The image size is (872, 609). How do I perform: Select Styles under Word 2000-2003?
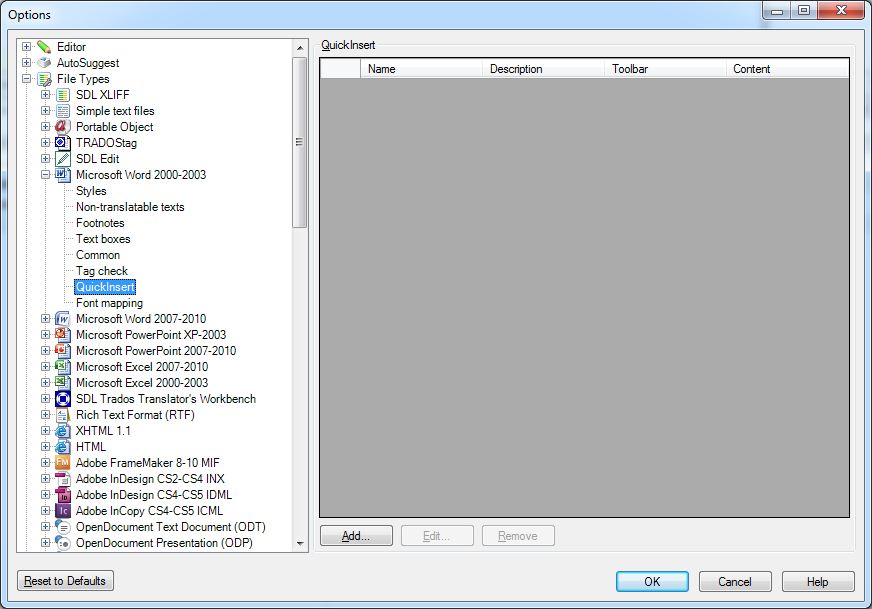pyautogui.click(x=91, y=191)
